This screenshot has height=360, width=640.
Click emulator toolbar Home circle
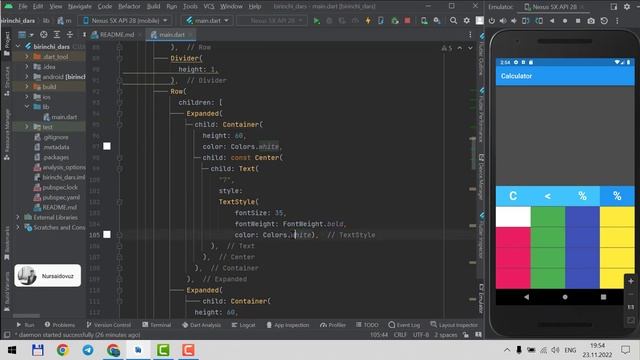coord(565,20)
